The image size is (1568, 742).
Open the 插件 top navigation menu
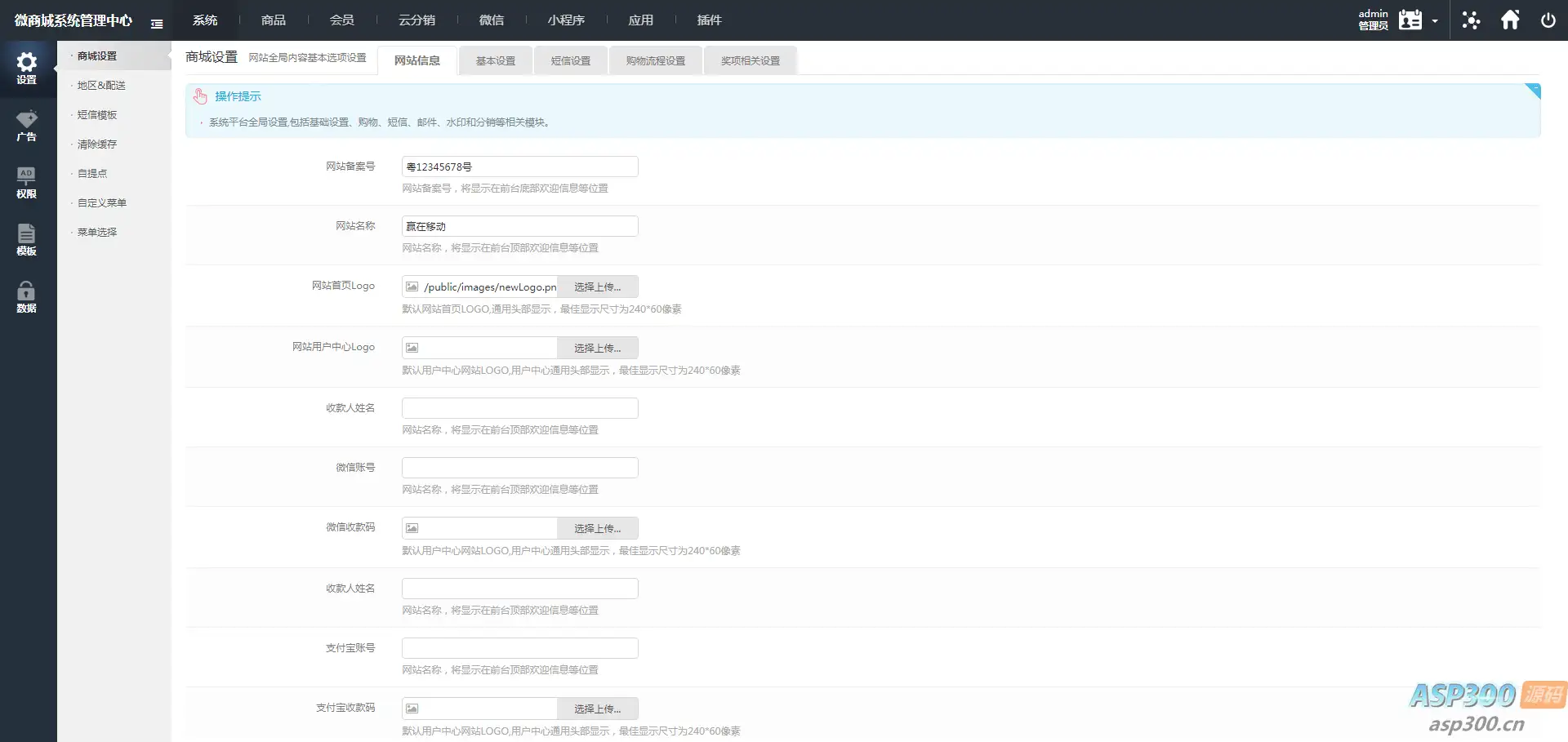pyautogui.click(x=710, y=20)
